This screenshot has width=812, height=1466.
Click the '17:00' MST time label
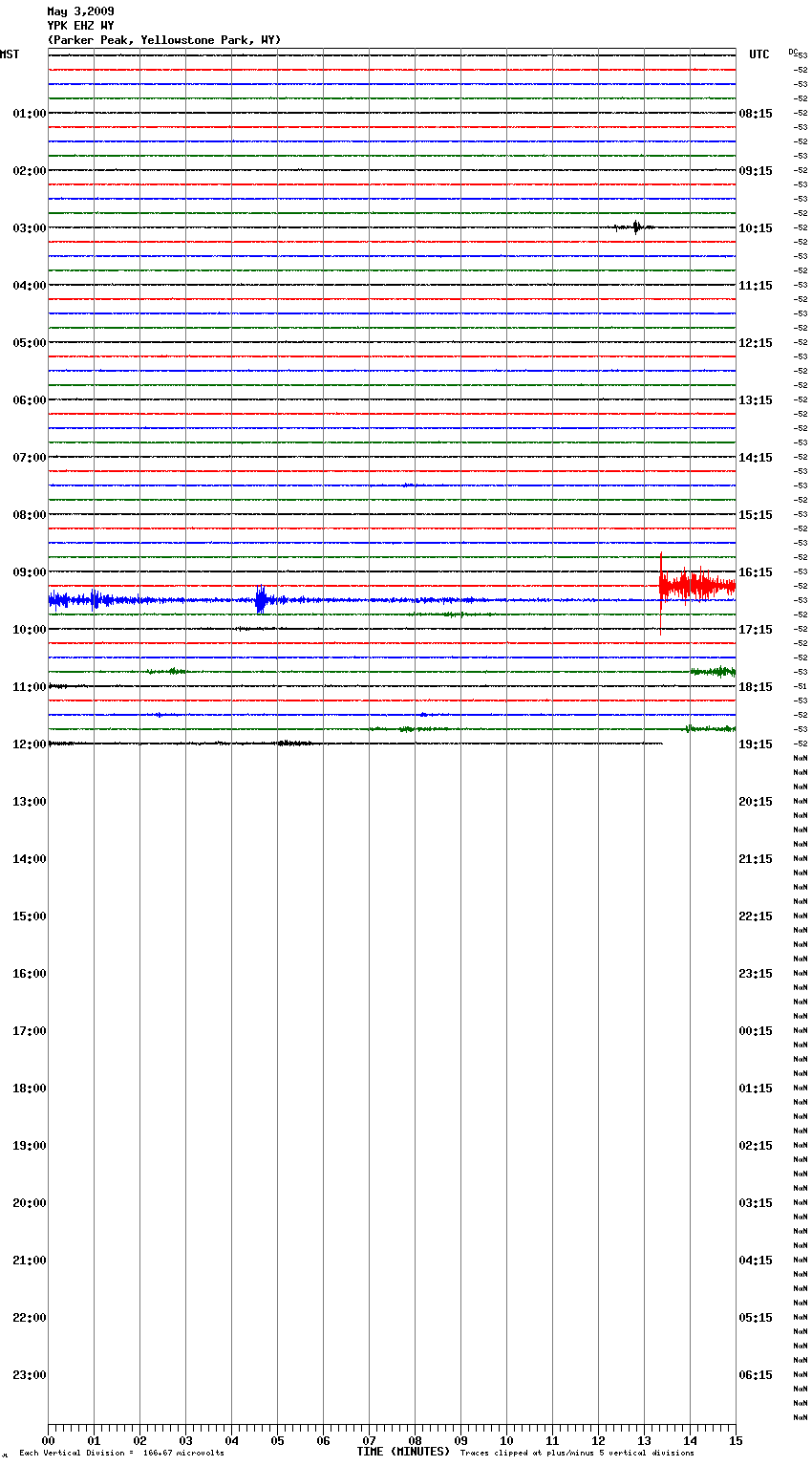(x=30, y=1031)
